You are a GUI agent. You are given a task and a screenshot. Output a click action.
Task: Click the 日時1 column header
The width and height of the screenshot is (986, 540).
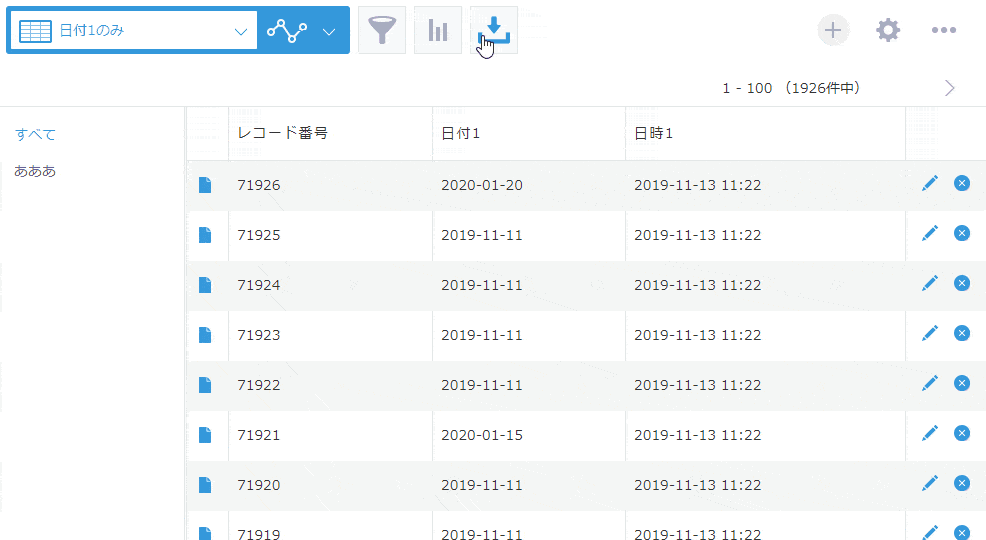coord(653,133)
